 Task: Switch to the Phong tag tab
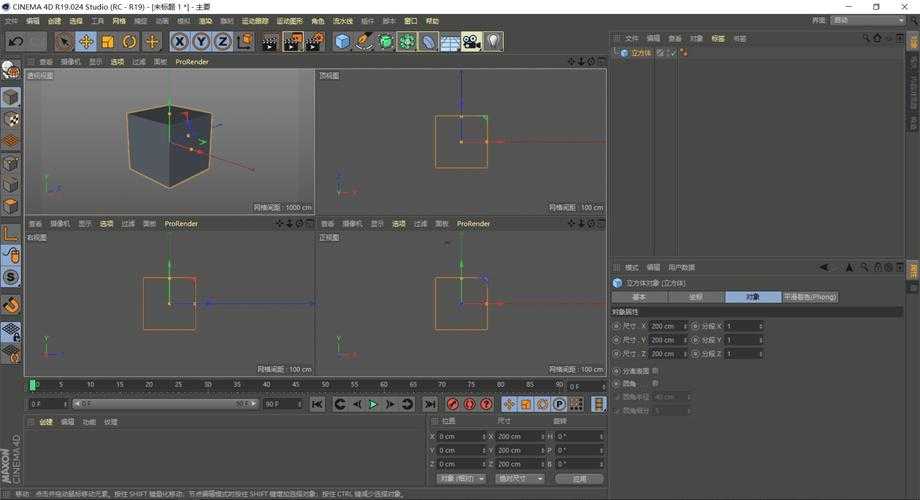[810, 297]
